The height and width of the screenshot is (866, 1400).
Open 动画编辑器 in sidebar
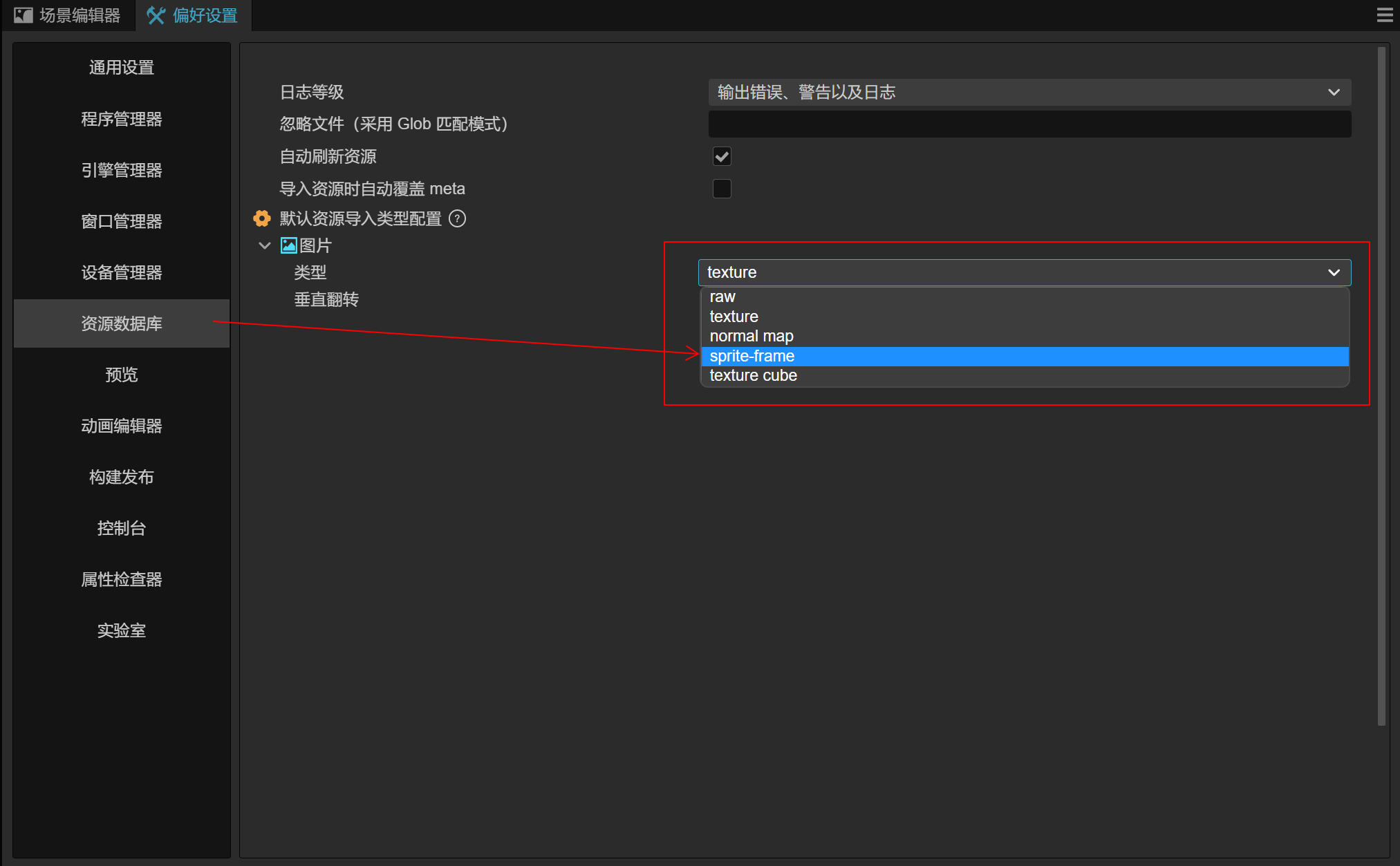click(122, 426)
